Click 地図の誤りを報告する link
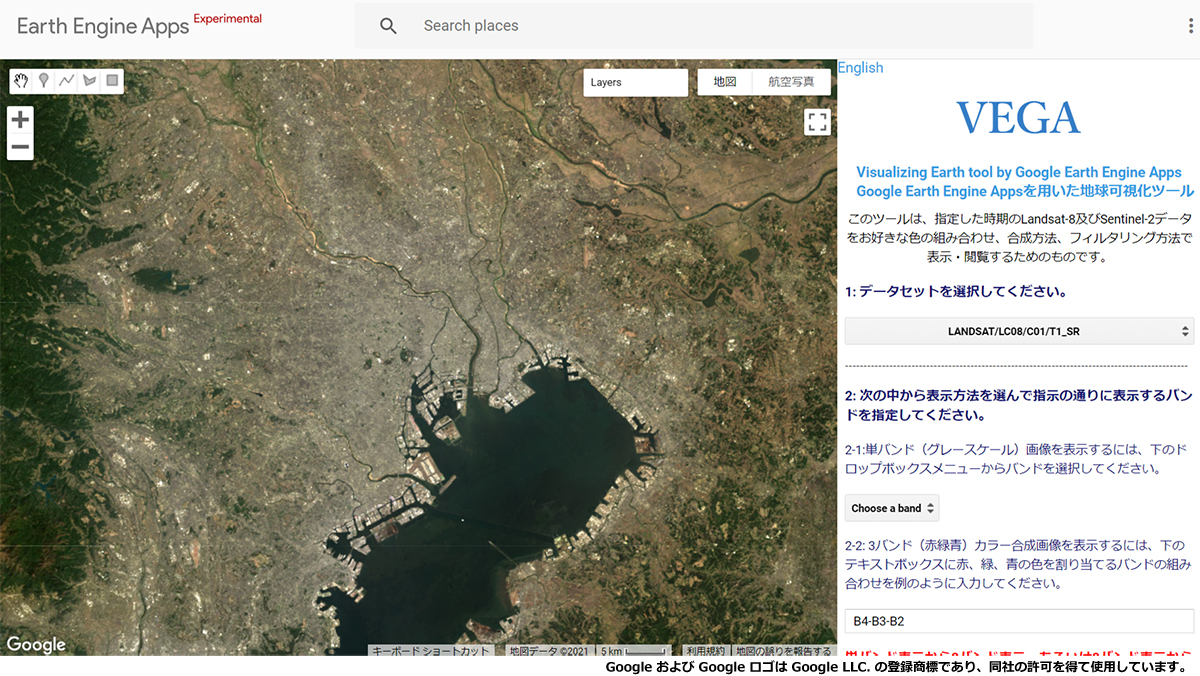The height and width of the screenshot is (676, 1200). (x=785, y=650)
